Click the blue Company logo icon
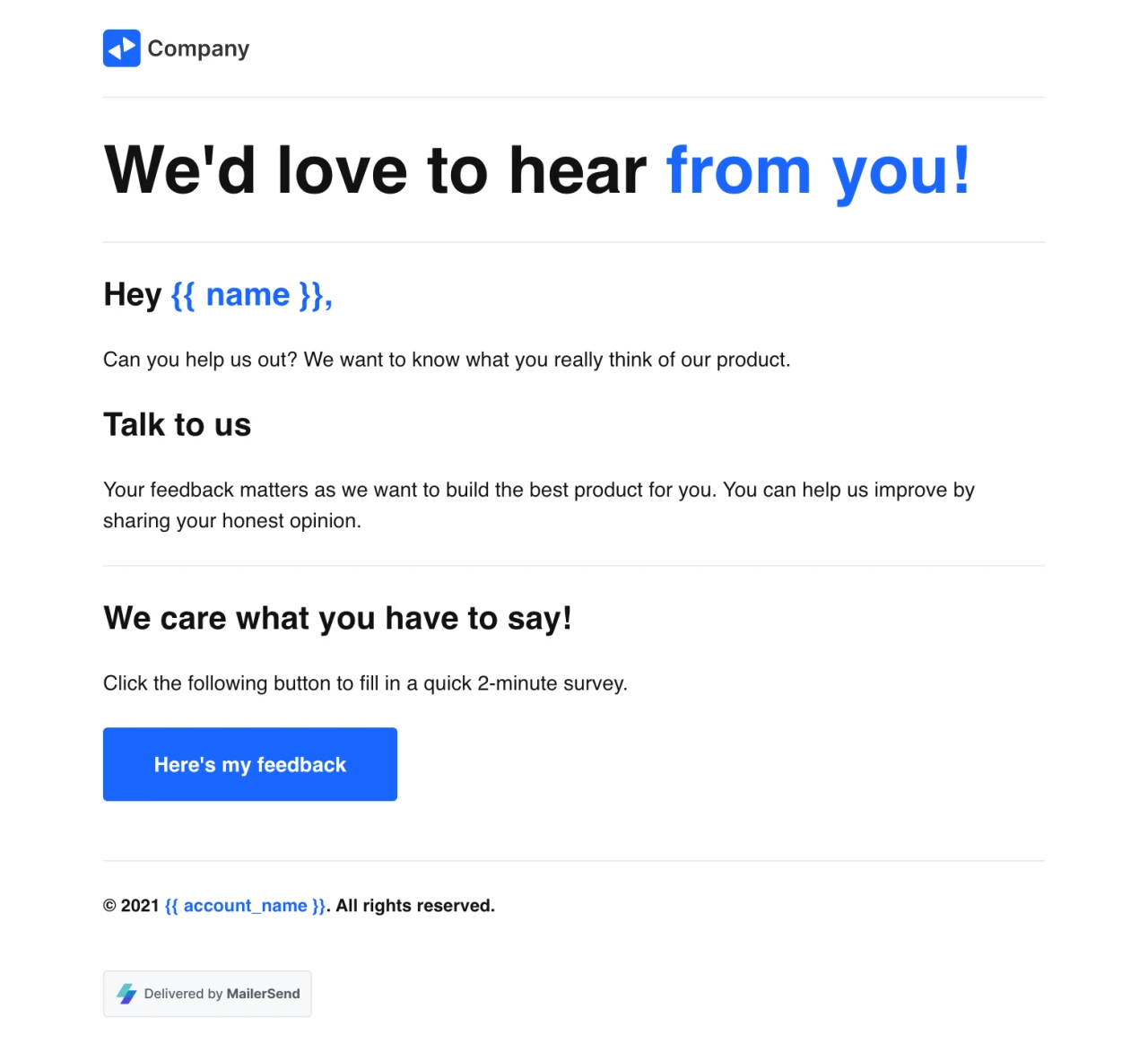 (x=121, y=48)
